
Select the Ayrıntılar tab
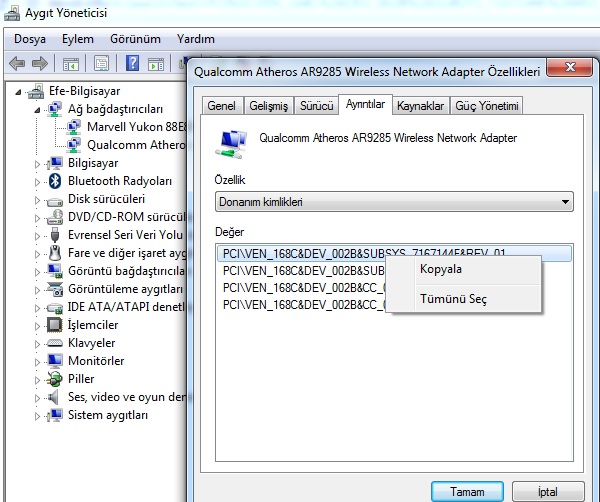365,104
